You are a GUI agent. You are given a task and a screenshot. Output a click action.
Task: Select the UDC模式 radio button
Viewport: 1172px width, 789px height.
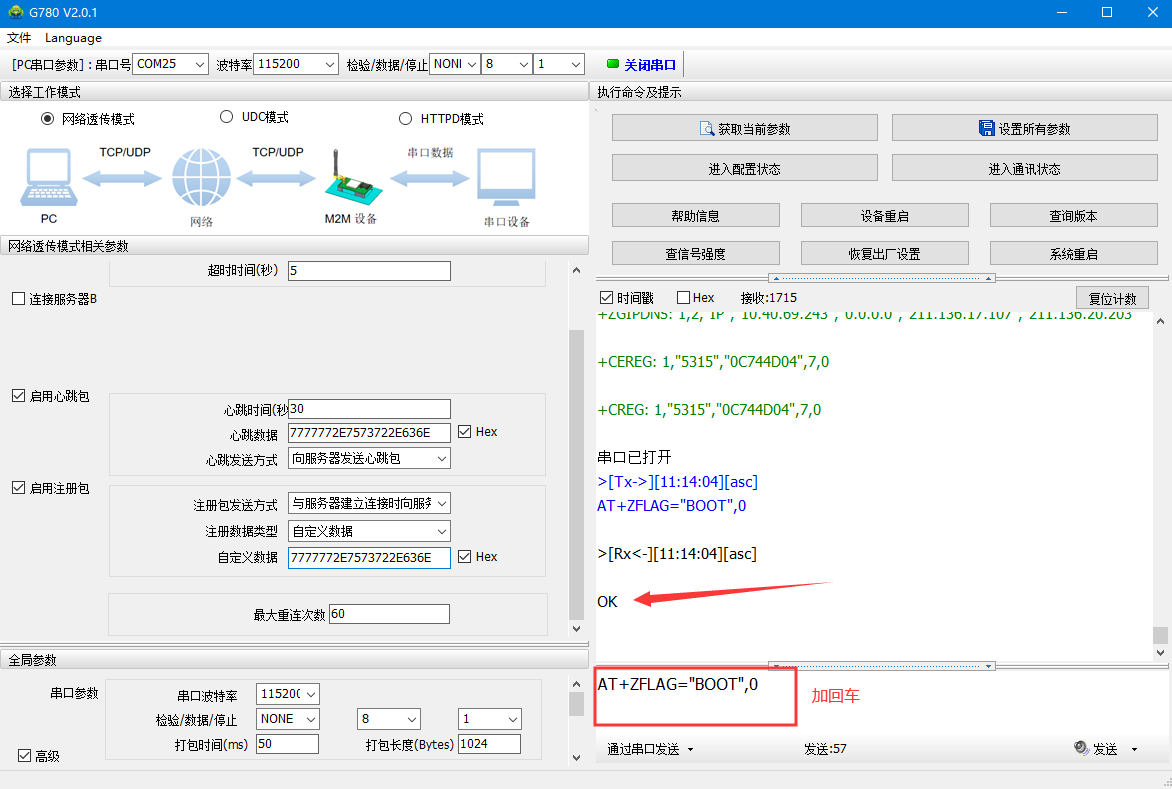tap(226, 117)
